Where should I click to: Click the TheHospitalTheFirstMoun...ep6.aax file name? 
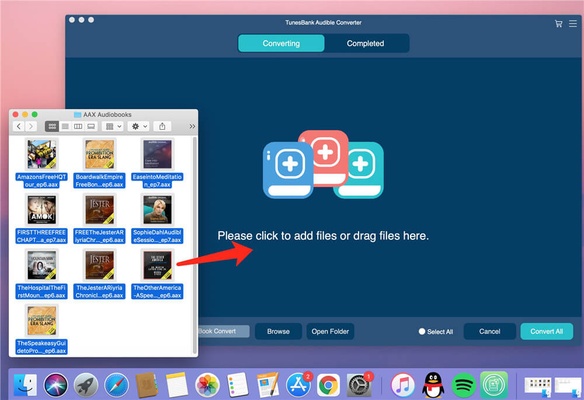[x=42, y=292]
